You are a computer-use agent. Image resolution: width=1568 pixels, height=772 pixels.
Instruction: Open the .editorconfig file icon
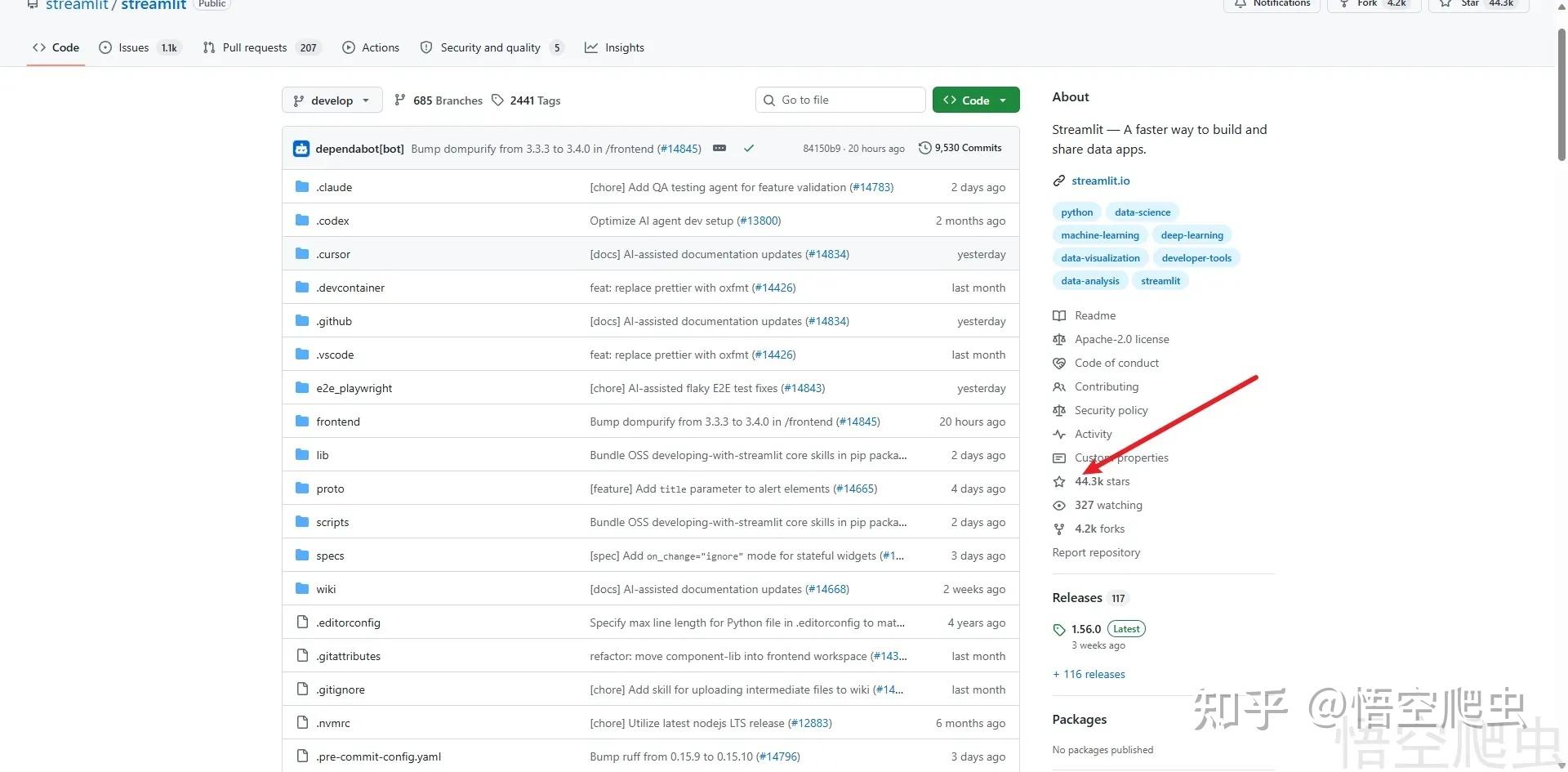pos(302,623)
